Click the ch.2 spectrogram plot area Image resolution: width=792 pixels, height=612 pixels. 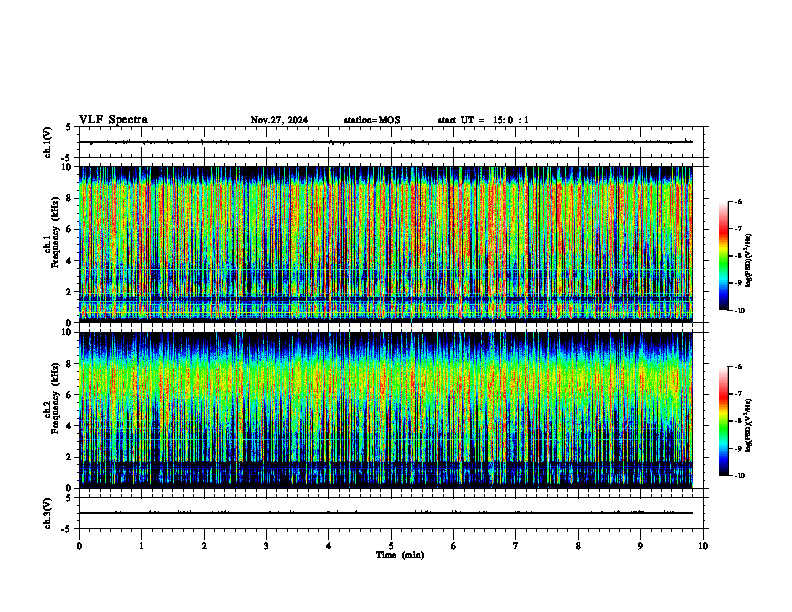(x=386, y=410)
